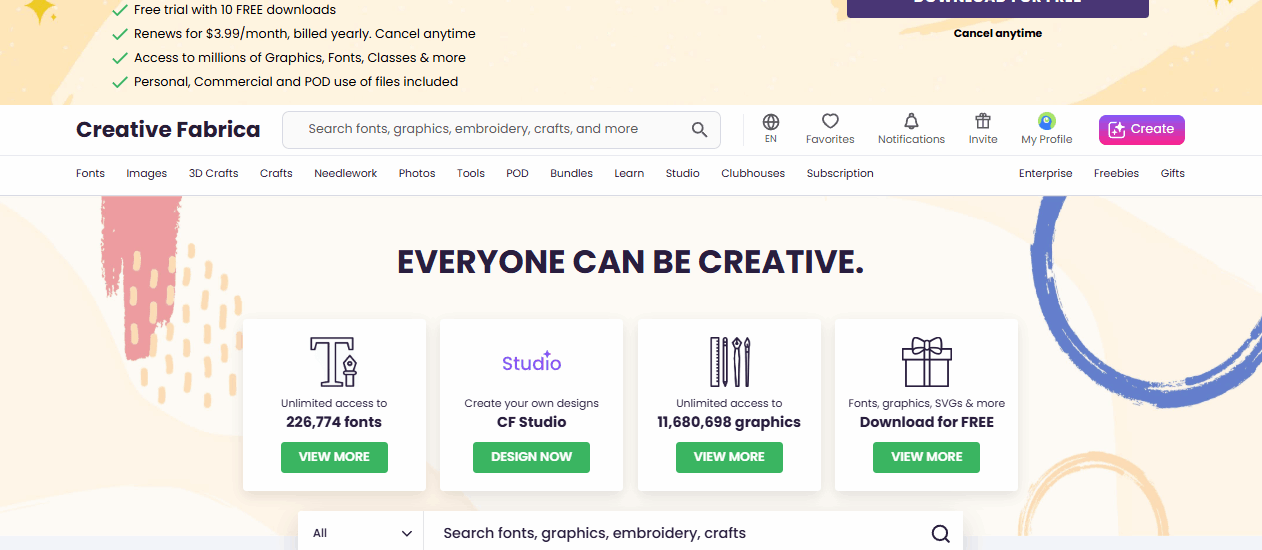Click the 'Download for FREE' text
This screenshot has height=550, width=1262.
pyautogui.click(x=927, y=422)
